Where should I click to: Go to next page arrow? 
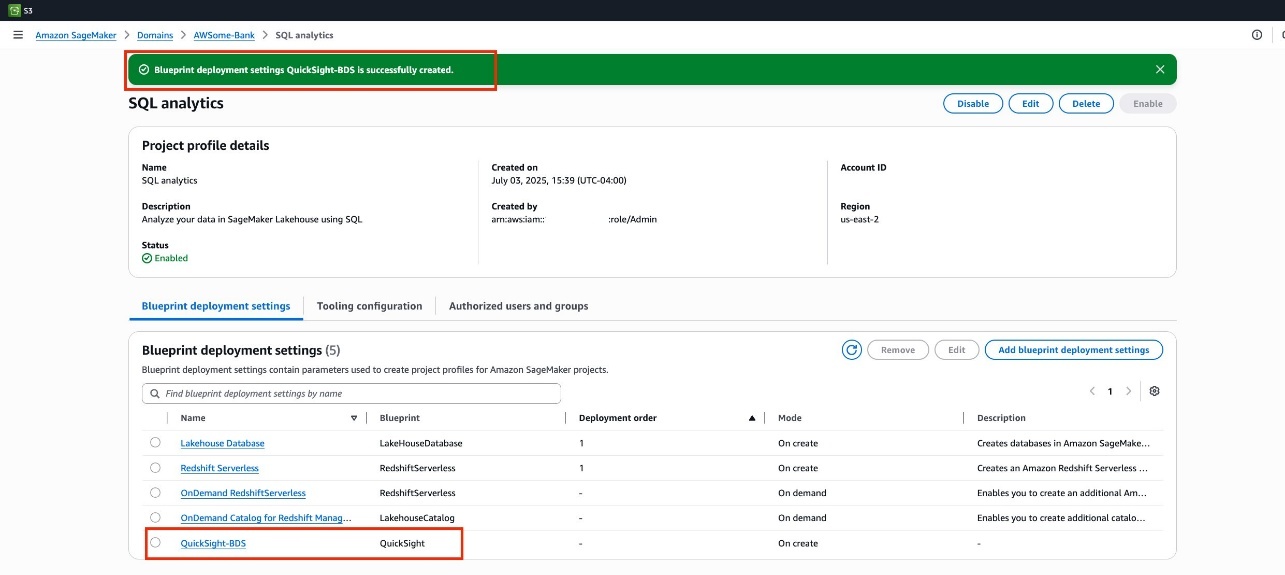tap(1129, 391)
